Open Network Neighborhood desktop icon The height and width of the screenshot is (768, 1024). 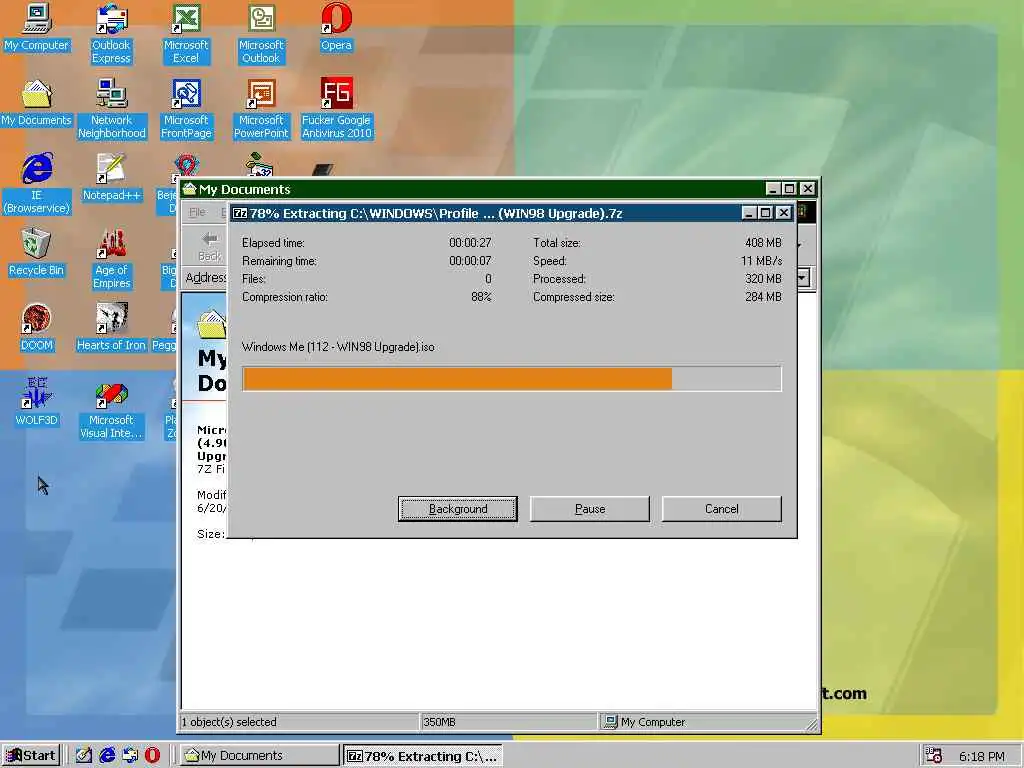pos(112,108)
